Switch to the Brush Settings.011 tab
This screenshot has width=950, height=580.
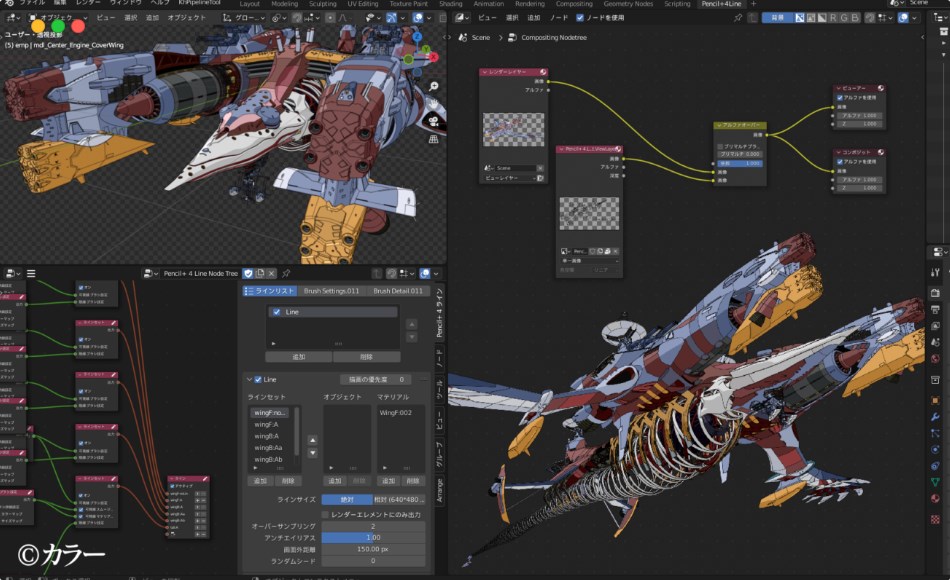[330, 290]
